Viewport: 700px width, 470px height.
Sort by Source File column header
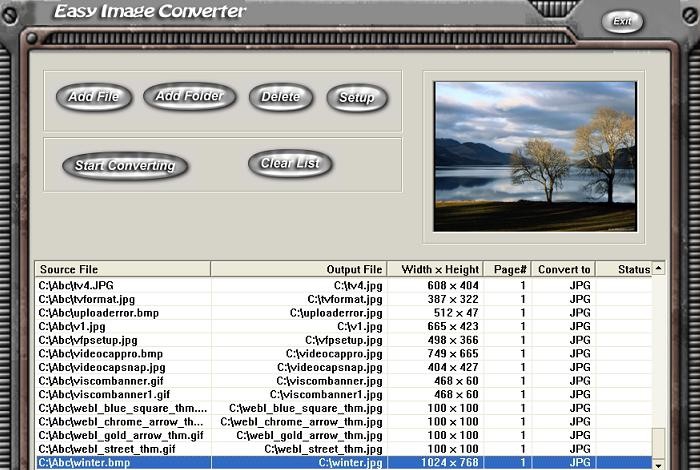(122, 269)
